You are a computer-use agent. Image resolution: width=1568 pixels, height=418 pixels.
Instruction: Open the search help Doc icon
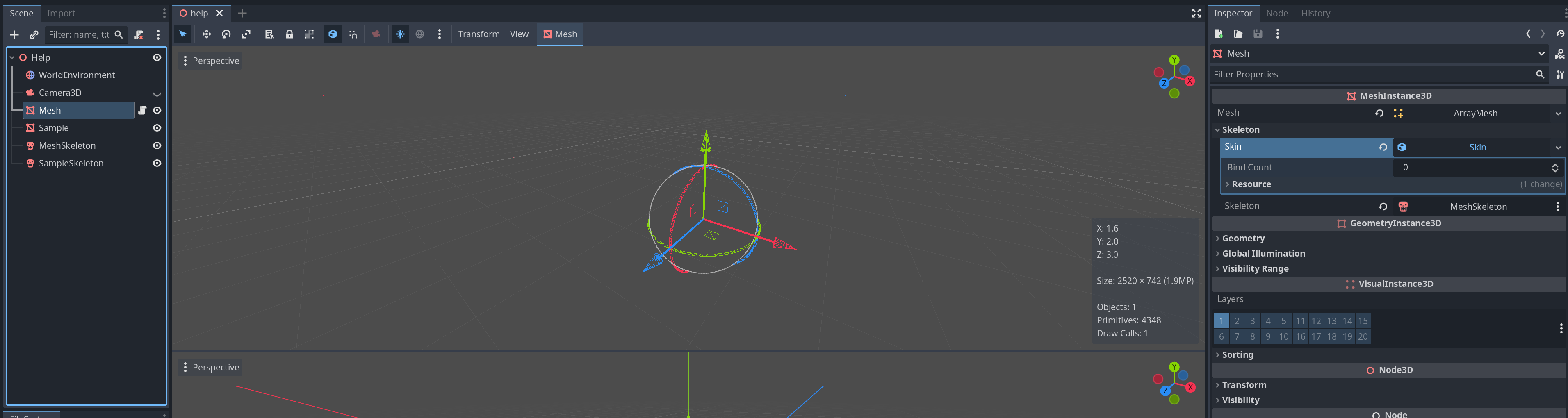tap(1561, 54)
